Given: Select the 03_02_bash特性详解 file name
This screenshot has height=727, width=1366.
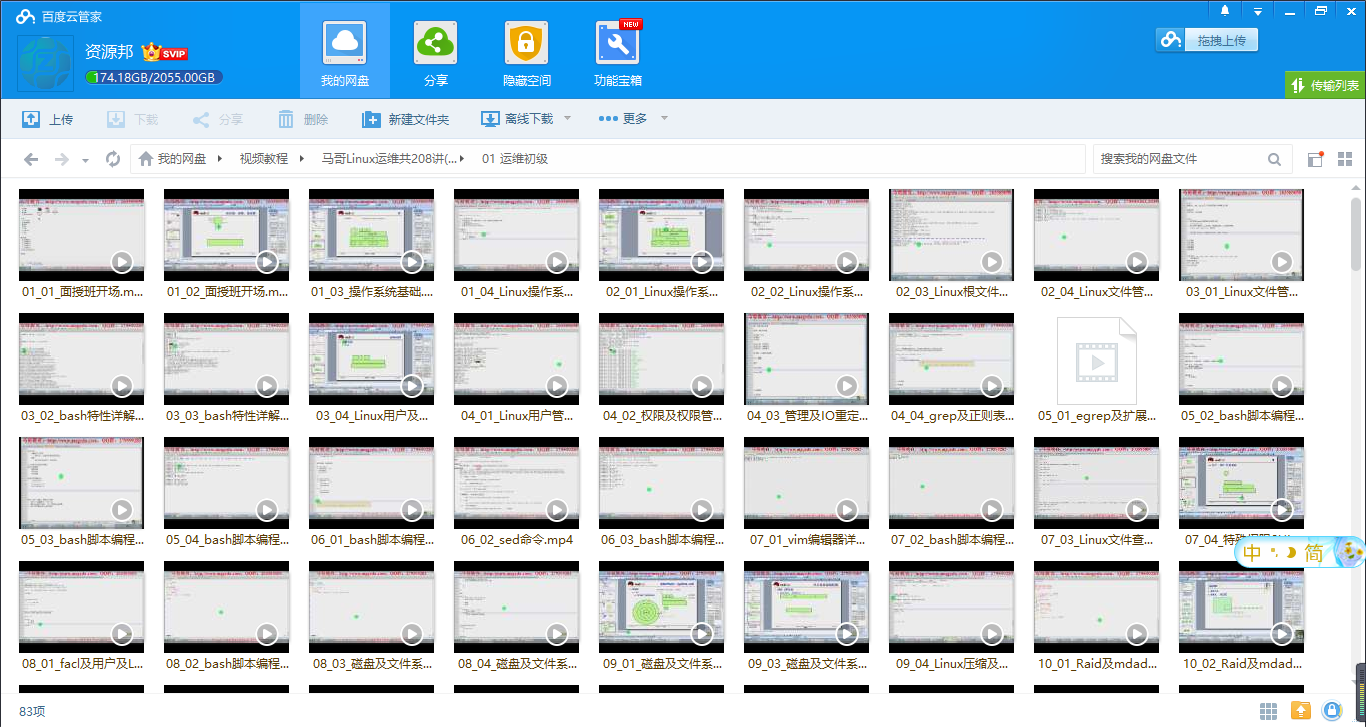Looking at the screenshot, I should pos(82,416).
